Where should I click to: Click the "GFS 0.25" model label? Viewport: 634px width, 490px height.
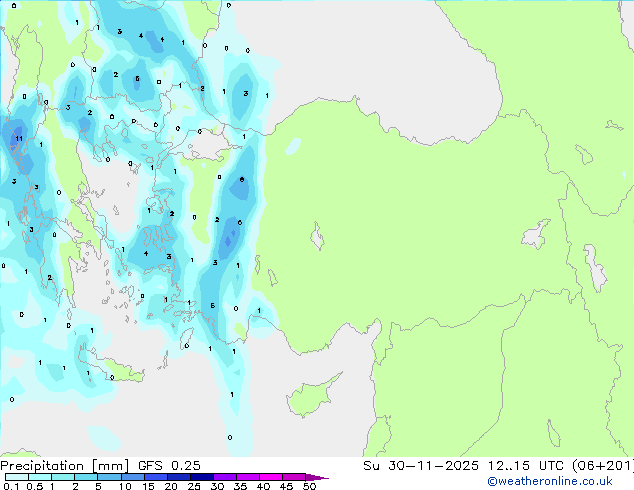point(169,465)
